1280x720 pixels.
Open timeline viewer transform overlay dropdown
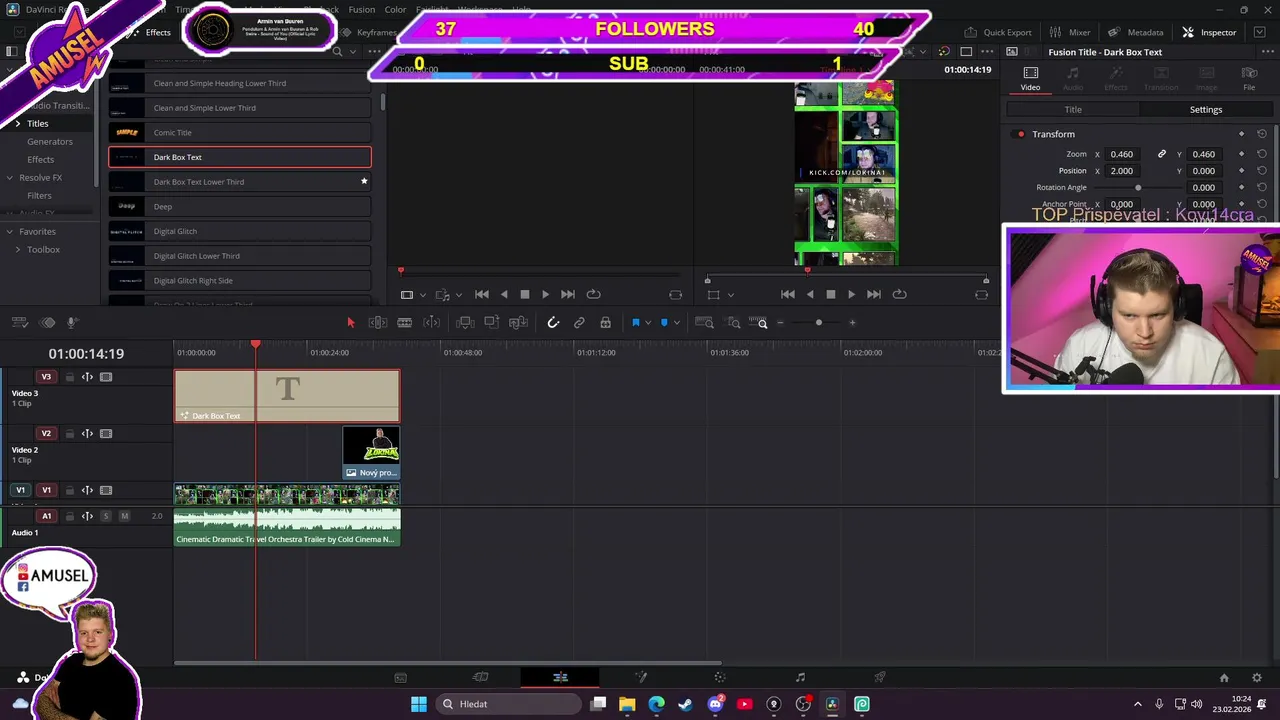pyautogui.click(x=730, y=295)
